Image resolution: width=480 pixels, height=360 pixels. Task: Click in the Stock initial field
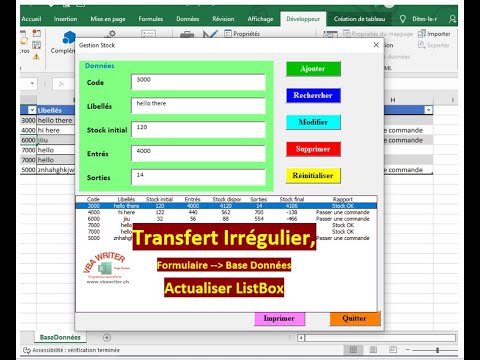(198, 130)
